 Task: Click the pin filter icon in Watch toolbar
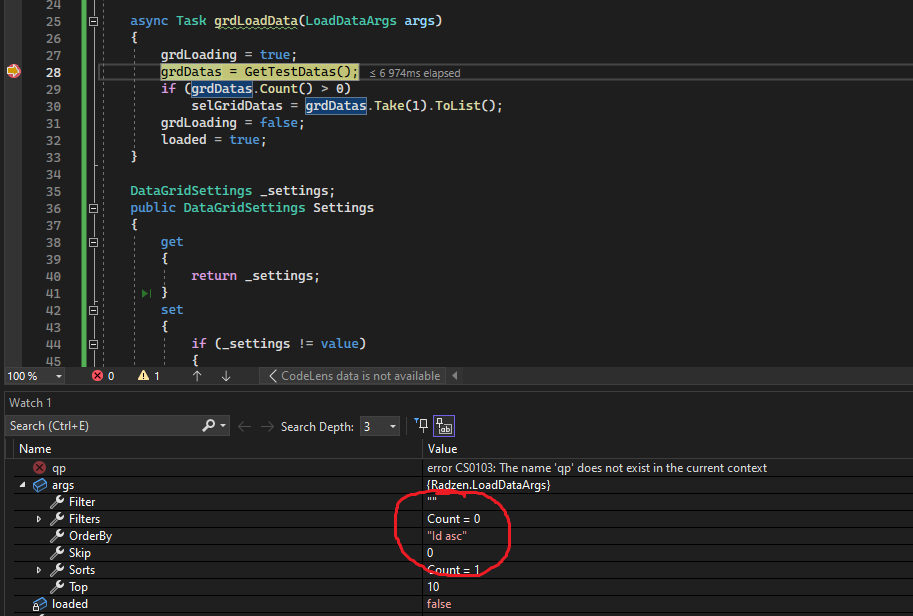click(421, 426)
